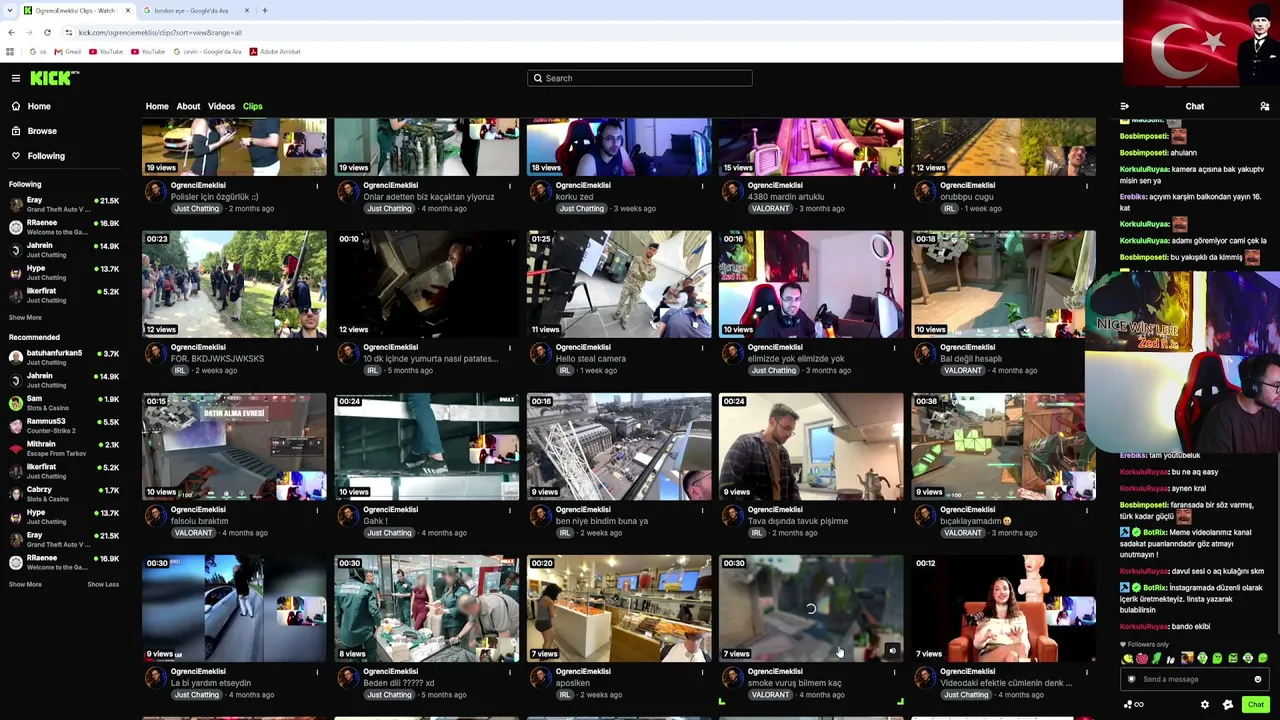
Task: Switch to the About tab
Action: pos(188,106)
